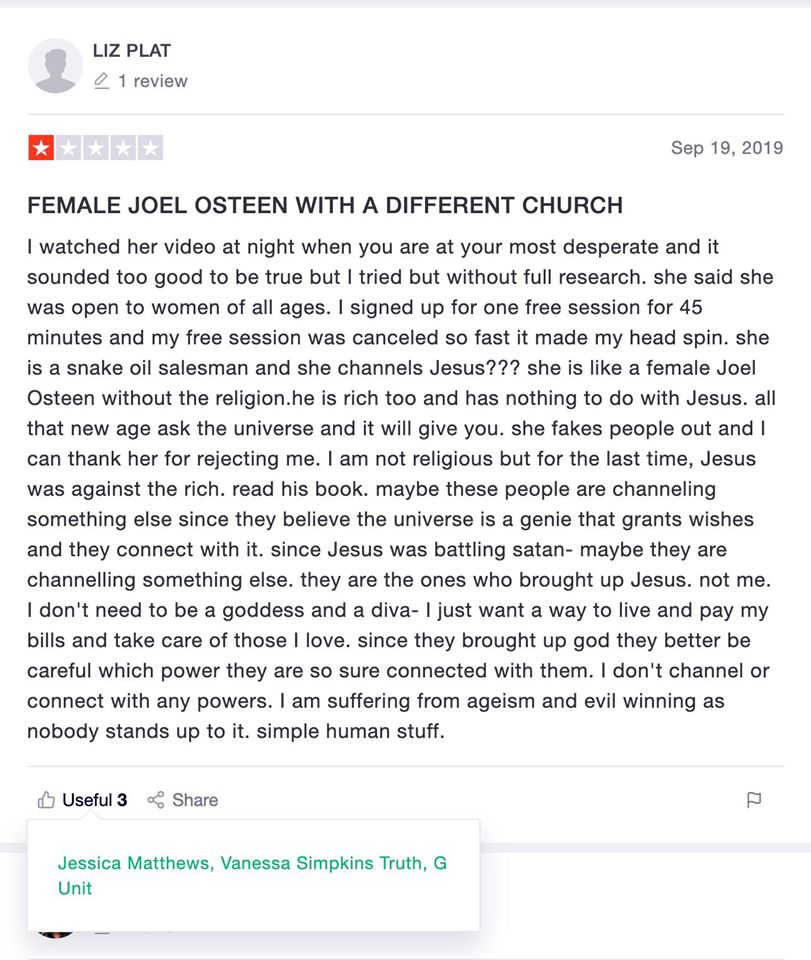Click the "Useful 3" label
Image resolution: width=811 pixels, height=960 pixels.
pos(94,800)
